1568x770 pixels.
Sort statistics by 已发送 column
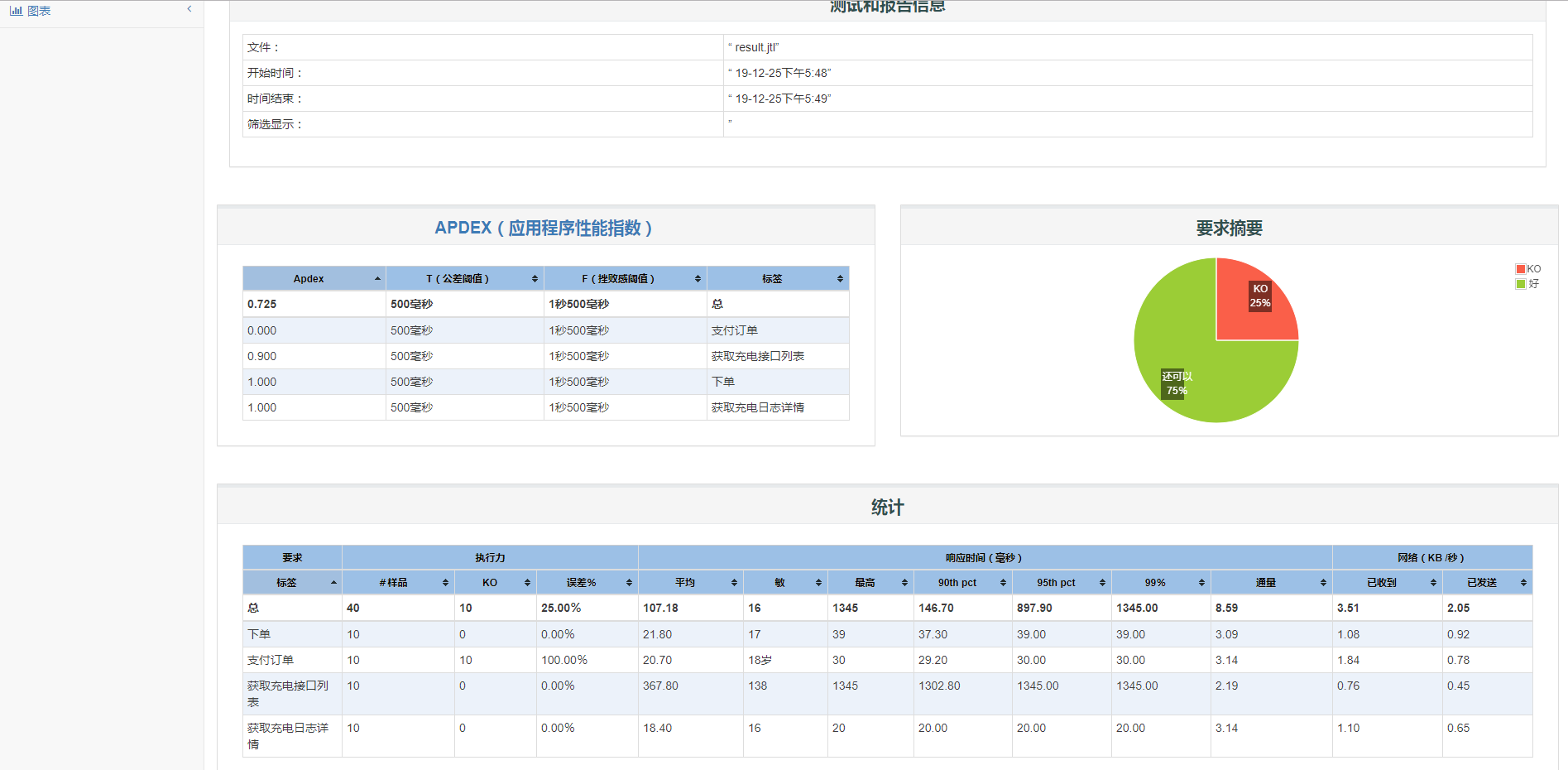coord(1488,582)
